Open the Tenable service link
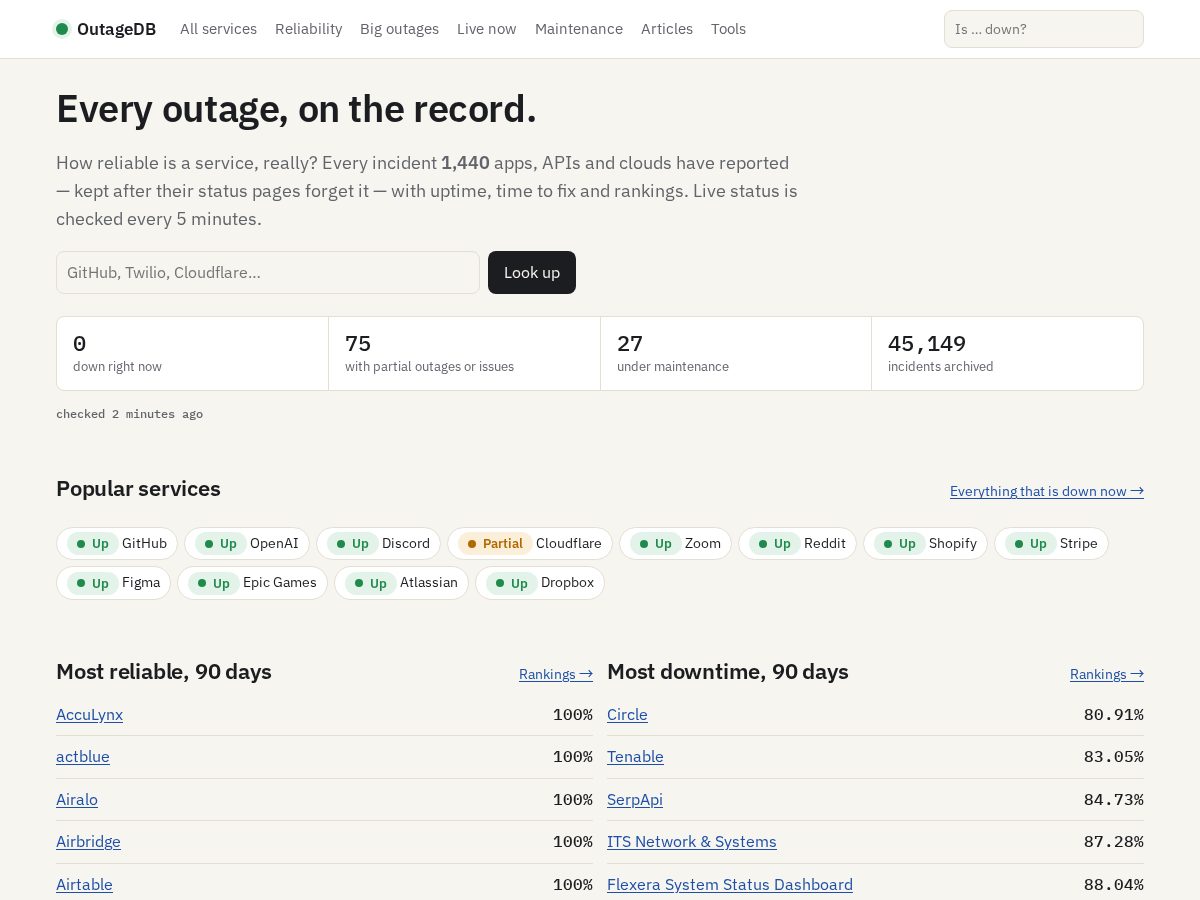 (x=635, y=757)
